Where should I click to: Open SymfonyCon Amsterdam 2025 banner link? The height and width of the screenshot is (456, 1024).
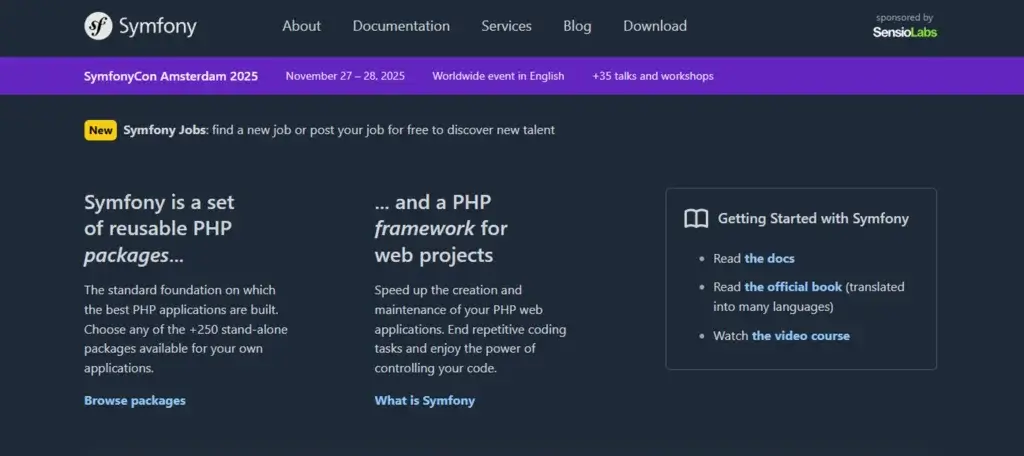[171, 76]
